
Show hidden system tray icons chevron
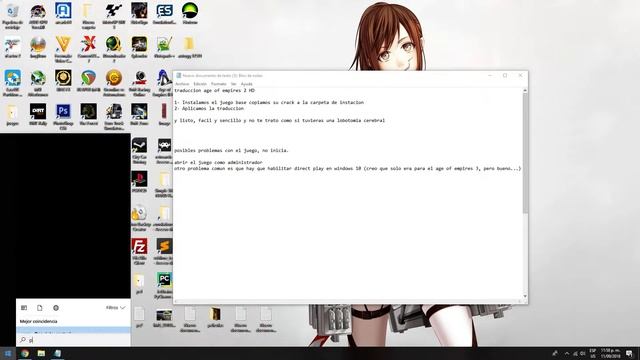(567, 353)
